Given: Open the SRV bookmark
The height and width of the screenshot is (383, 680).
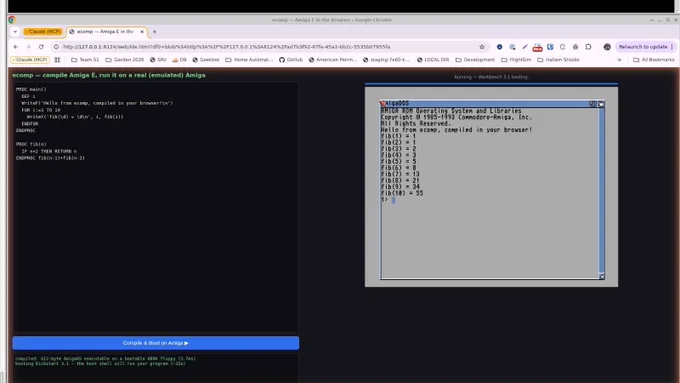Looking at the screenshot, I should [x=158, y=60].
